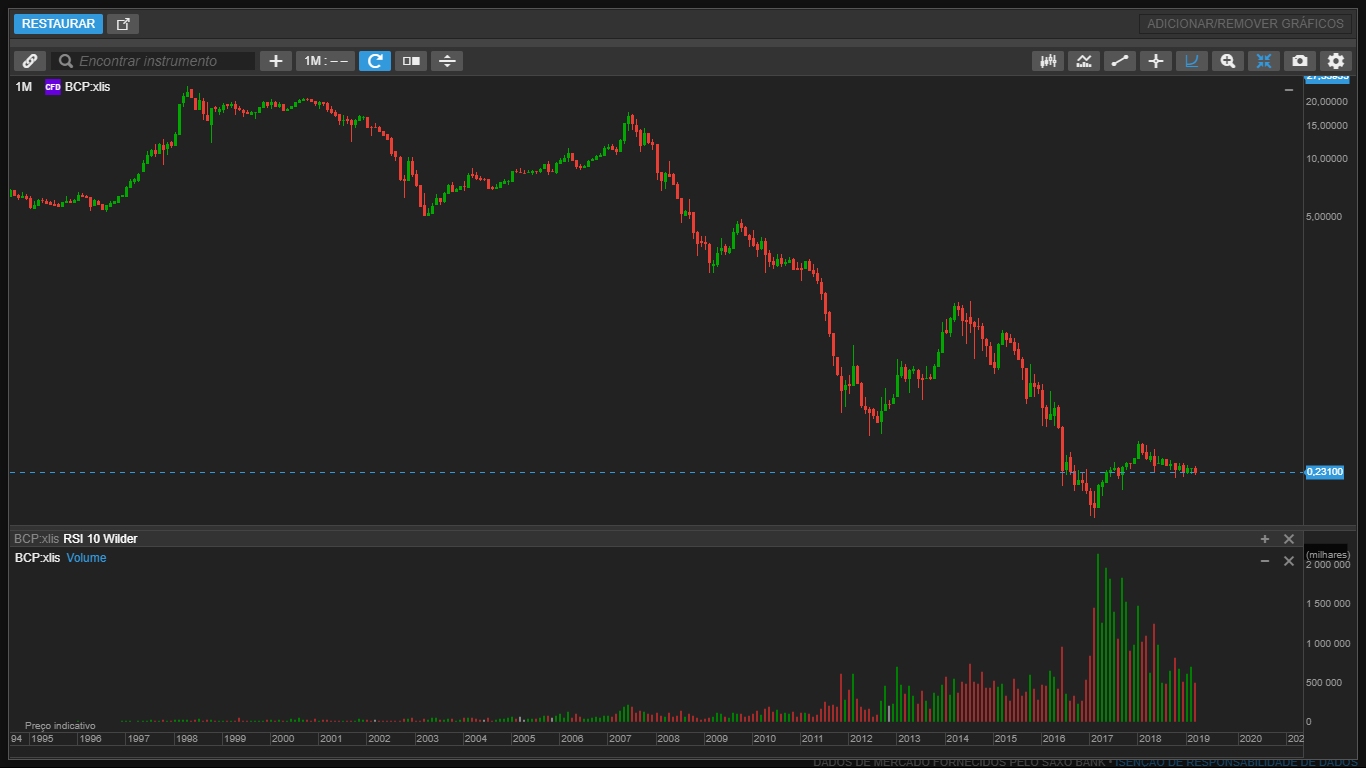Take a chart snapshot with the camera icon

click(1299, 61)
